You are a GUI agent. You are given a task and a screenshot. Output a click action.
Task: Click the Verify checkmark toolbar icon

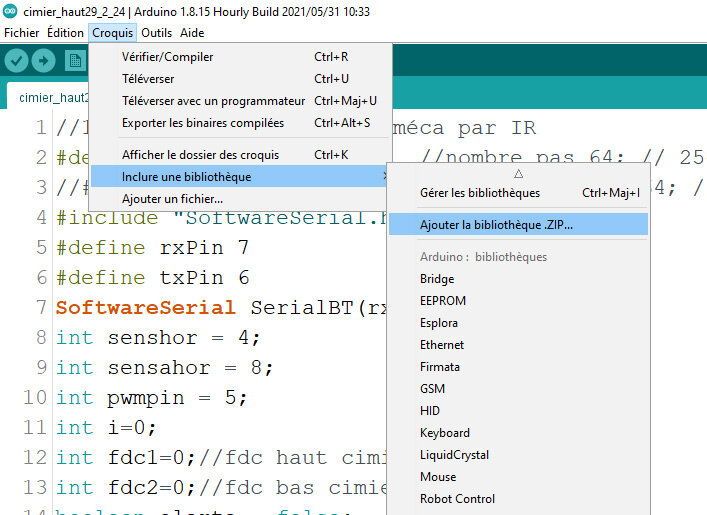pyautogui.click(x=16, y=60)
